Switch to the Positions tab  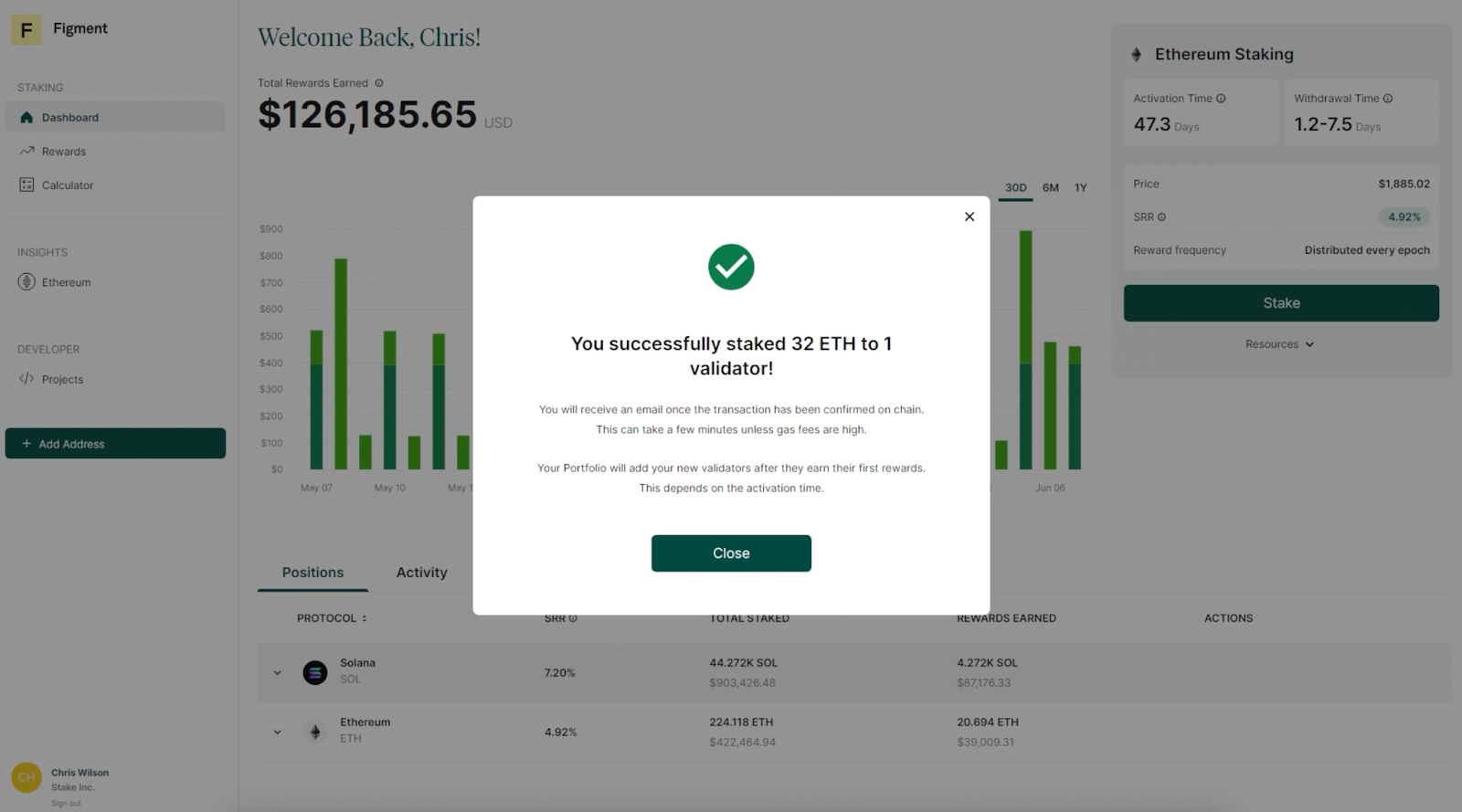313,573
